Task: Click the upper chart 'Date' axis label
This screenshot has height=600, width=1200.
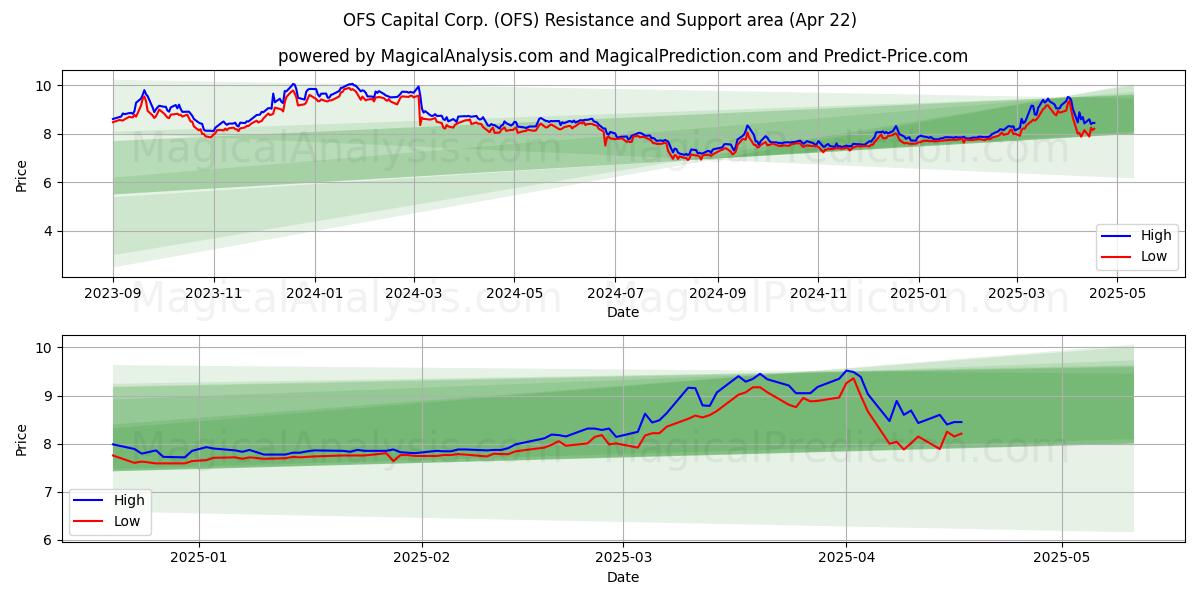Action: [x=622, y=312]
